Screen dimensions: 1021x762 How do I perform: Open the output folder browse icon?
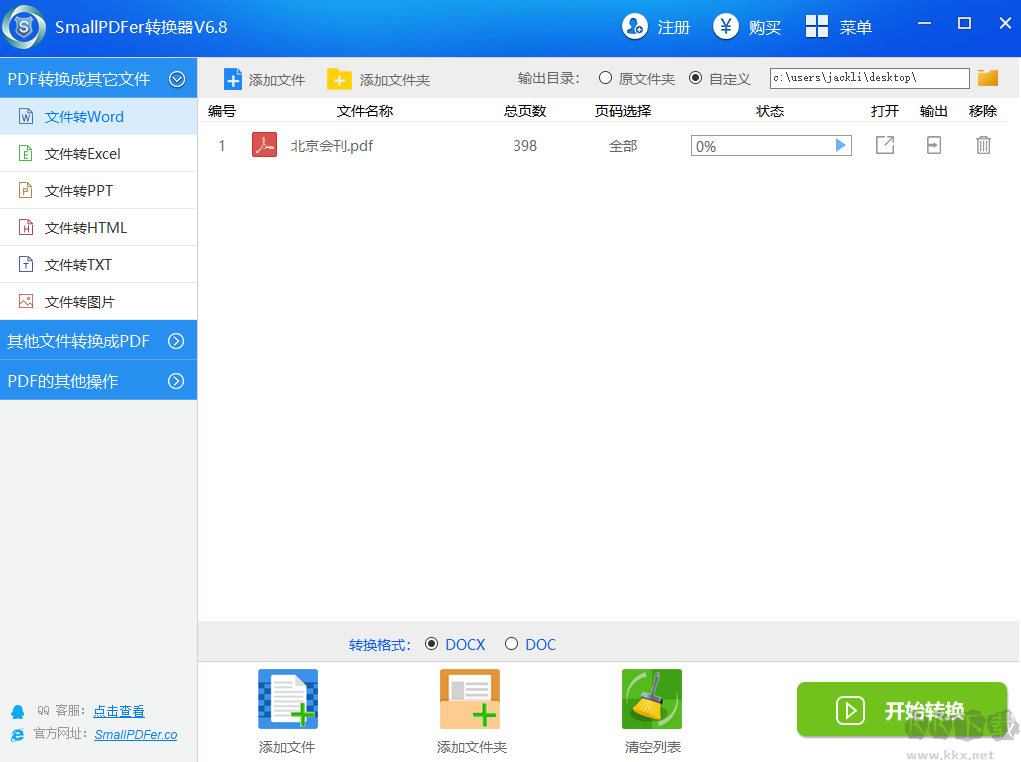coord(987,77)
